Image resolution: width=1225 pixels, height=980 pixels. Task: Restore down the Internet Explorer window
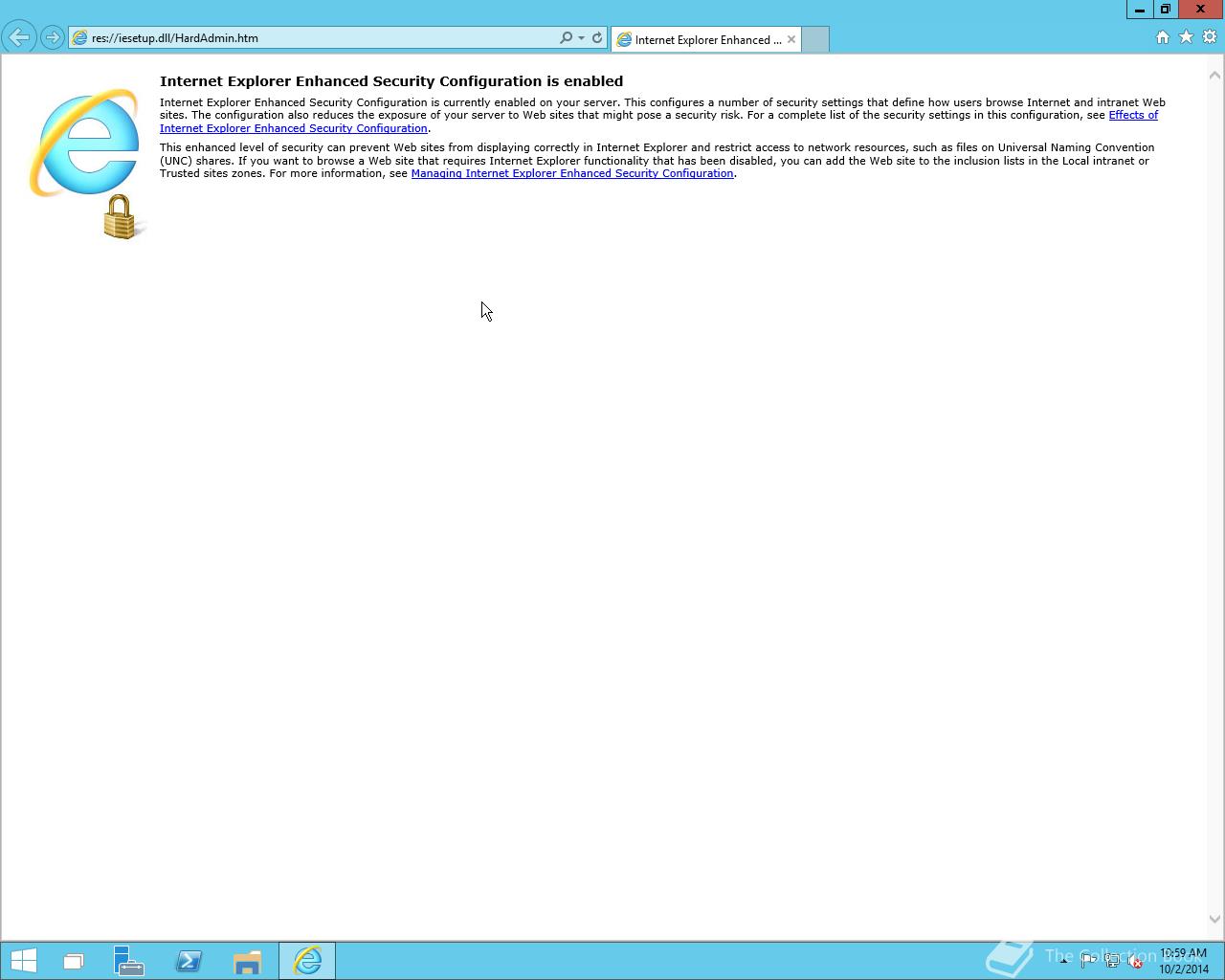pos(1165,9)
